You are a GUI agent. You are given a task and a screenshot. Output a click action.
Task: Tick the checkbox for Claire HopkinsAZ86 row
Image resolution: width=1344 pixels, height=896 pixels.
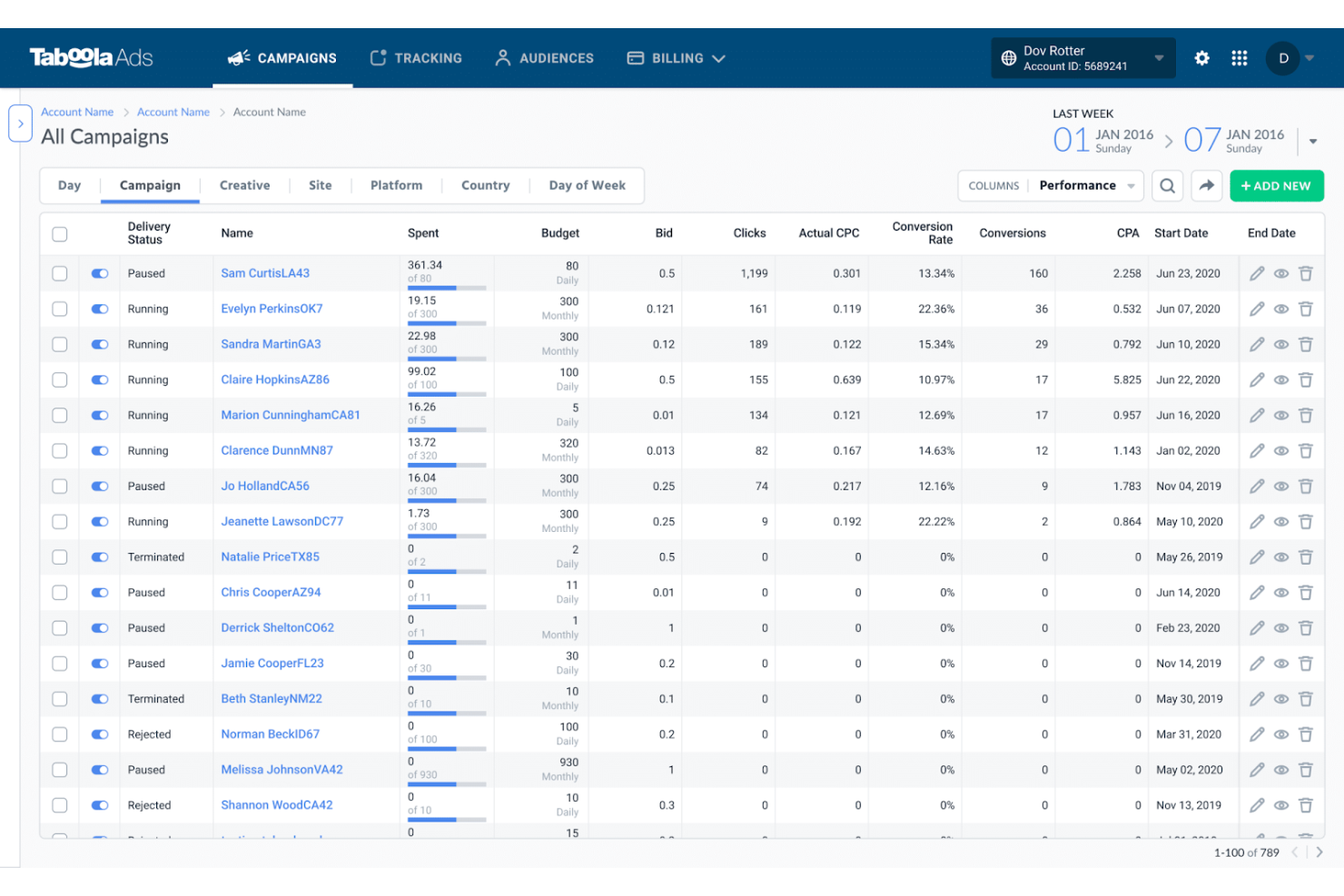click(59, 379)
